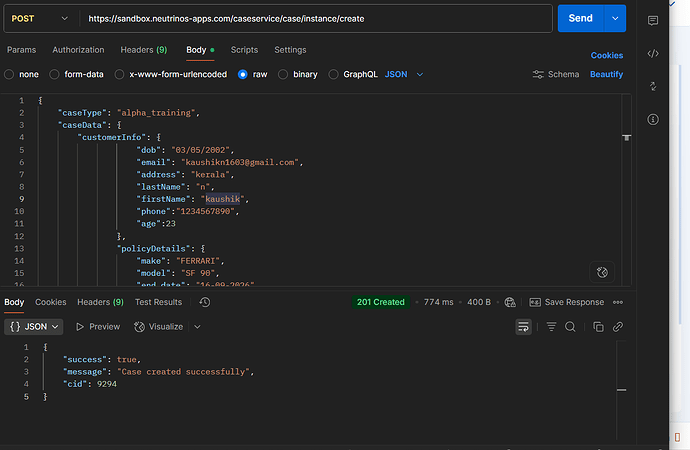The image size is (690, 450).
Task: Click the Schema button
Action: coord(556,74)
